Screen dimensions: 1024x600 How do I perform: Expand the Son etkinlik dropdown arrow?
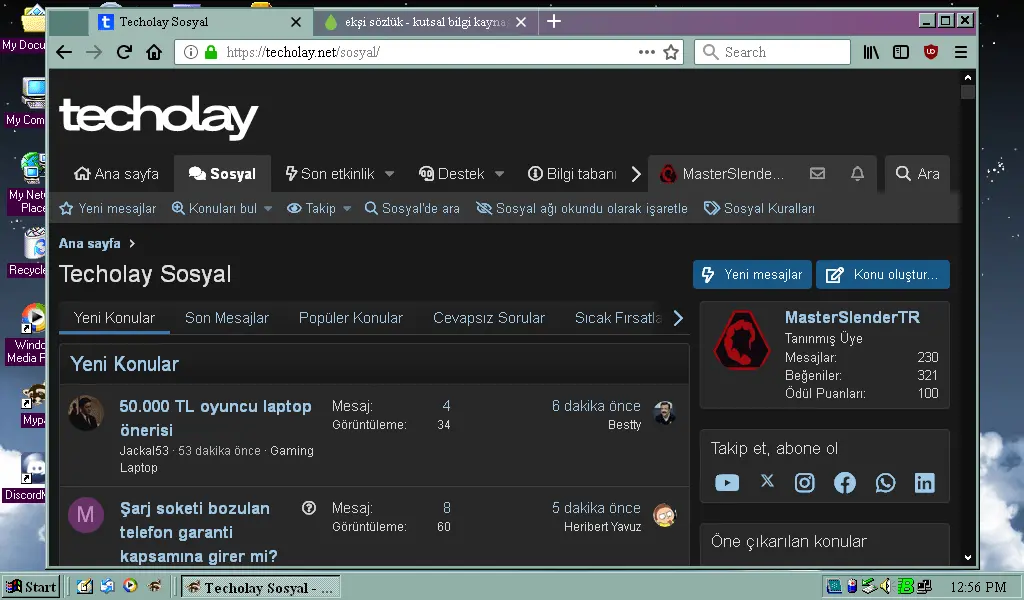pos(390,174)
